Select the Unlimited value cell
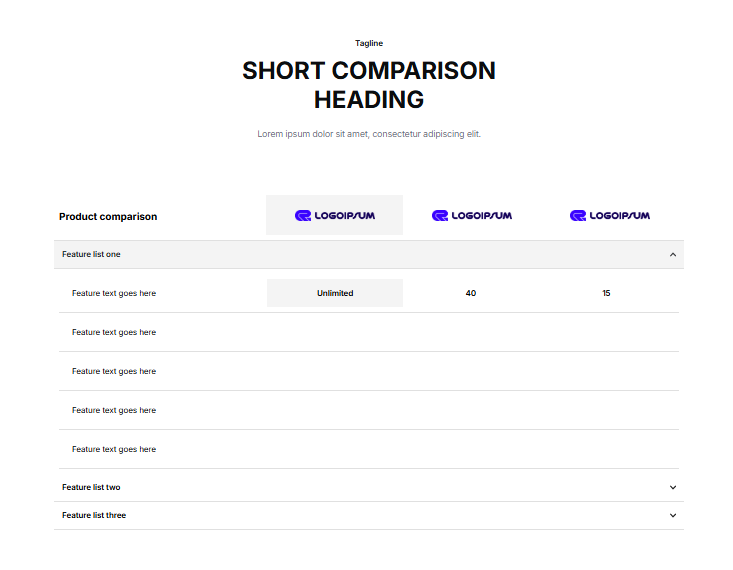This screenshot has width=733, height=570. 335,293
